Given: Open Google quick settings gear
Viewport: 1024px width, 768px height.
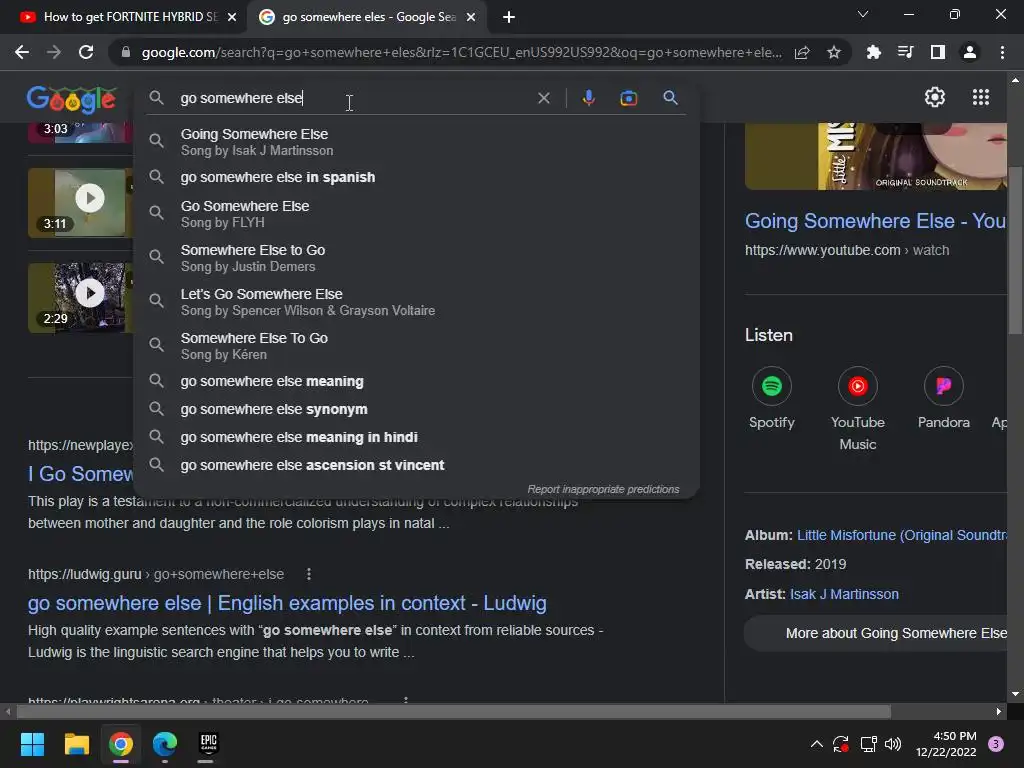Looking at the screenshot, I should (x=935, y=97).
